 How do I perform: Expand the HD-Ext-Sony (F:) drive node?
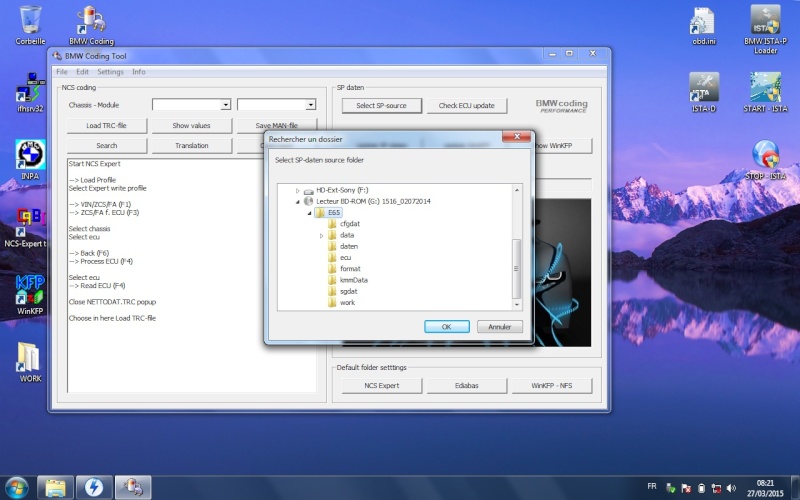(x=297, y=190)
